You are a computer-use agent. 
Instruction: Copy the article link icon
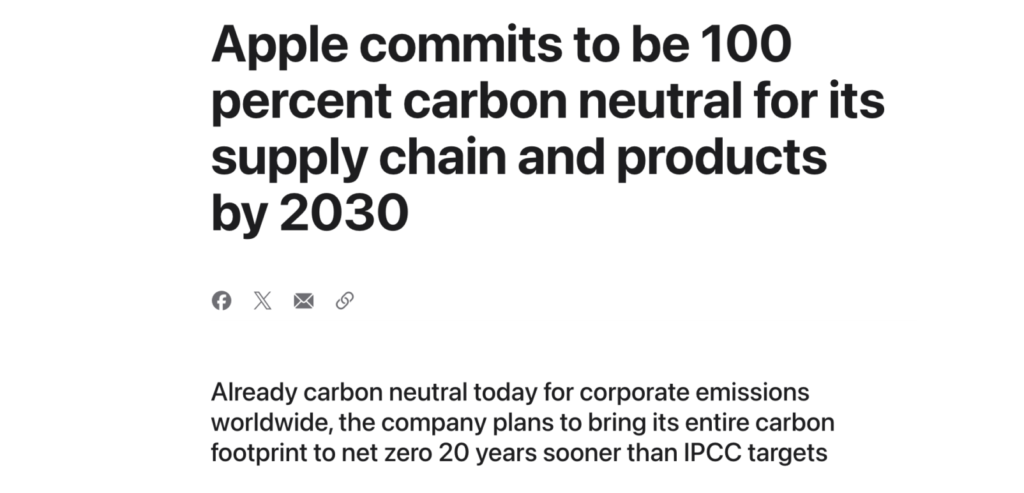[345, 300]
